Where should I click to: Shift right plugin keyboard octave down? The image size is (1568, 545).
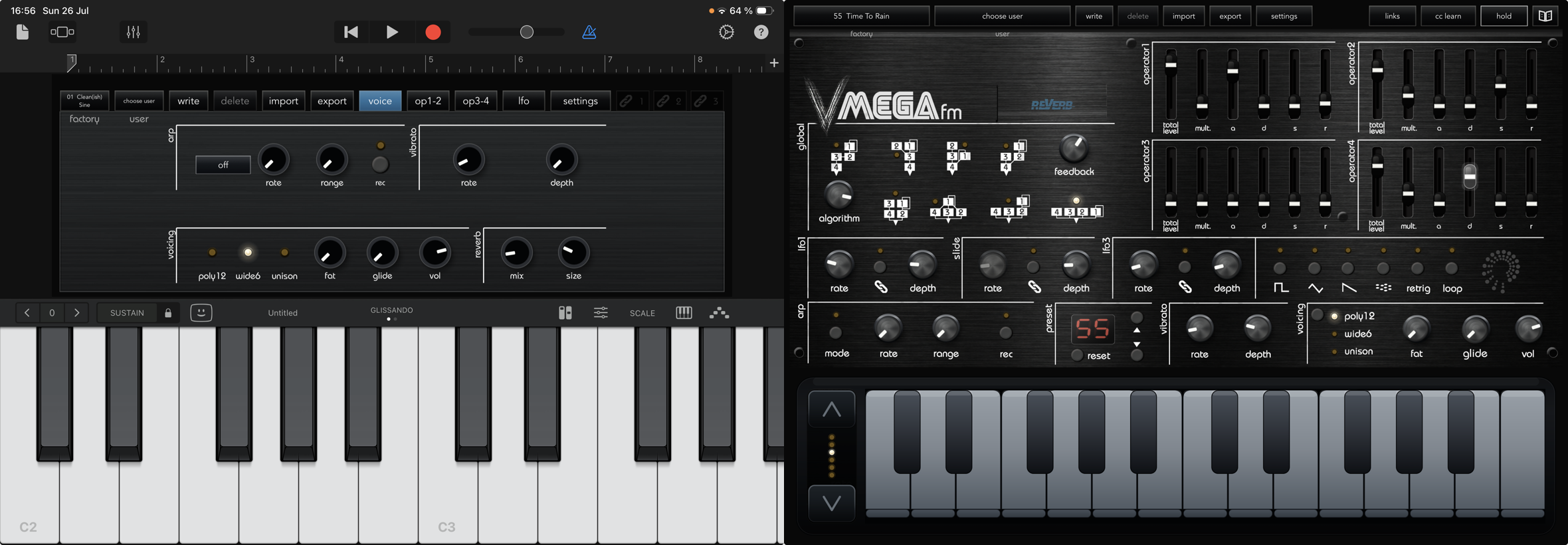831,503
